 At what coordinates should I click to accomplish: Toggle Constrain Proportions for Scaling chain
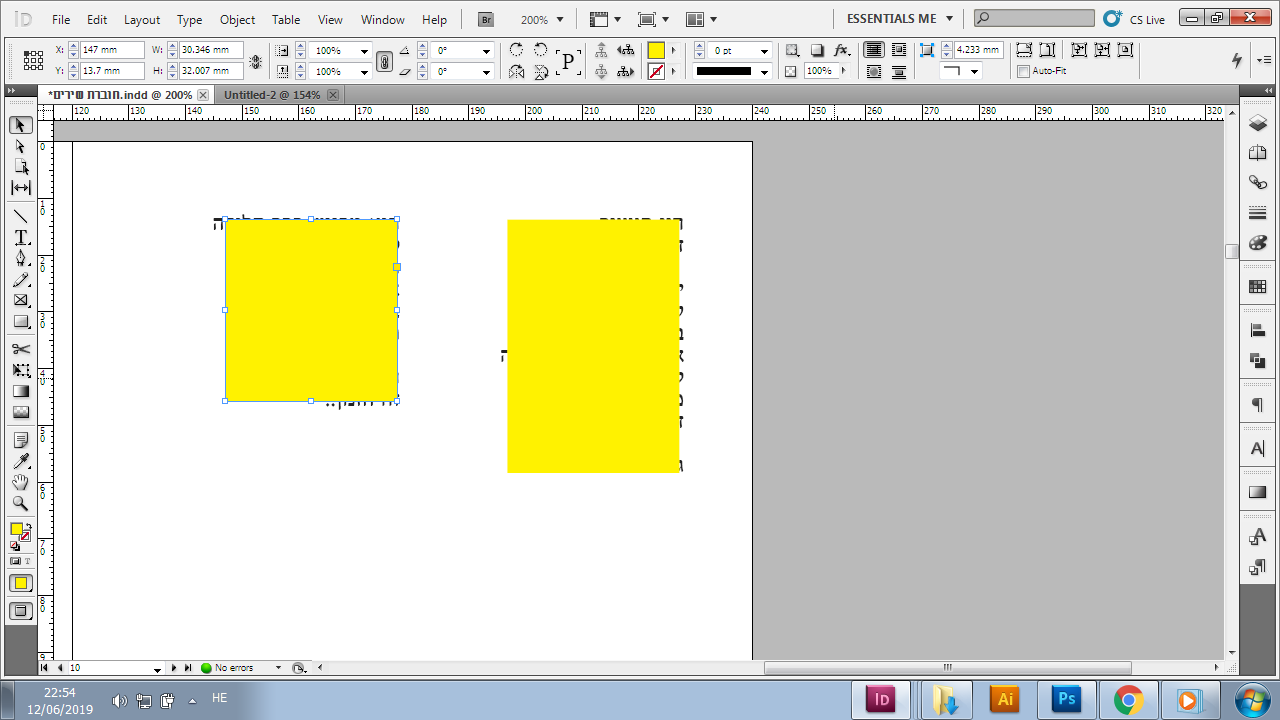click(384, 61)
